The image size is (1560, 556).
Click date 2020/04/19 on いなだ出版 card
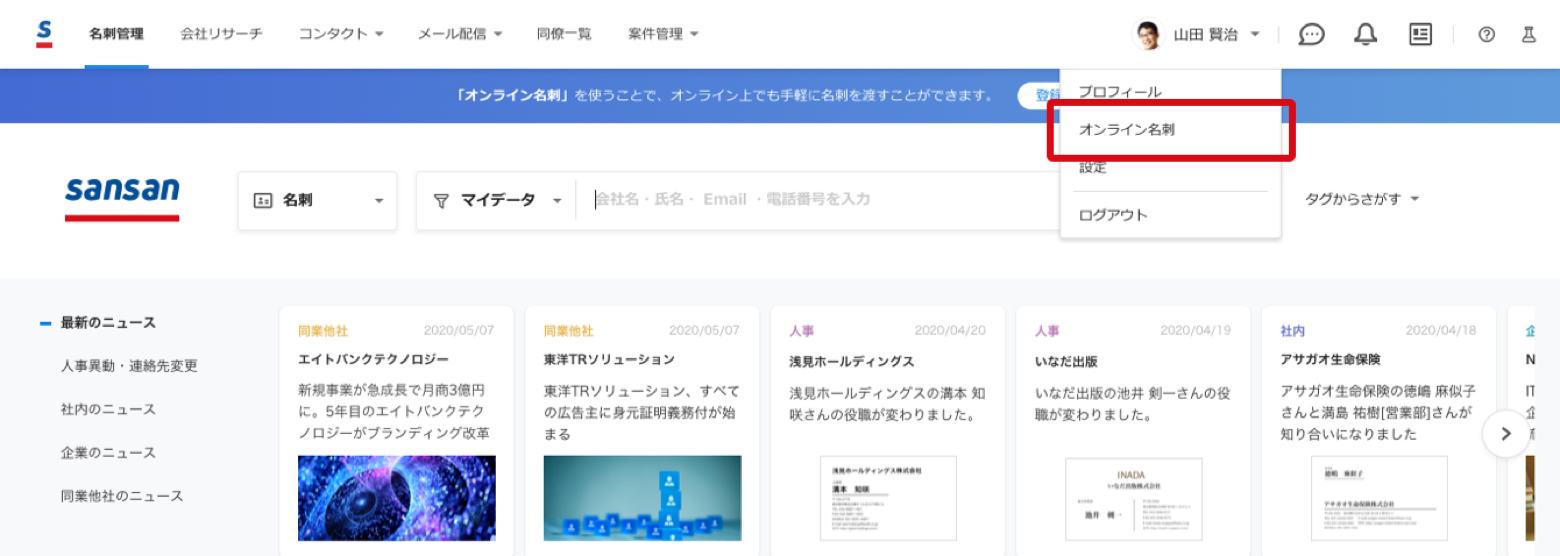pyautogui.click(x=1196, y=331)
